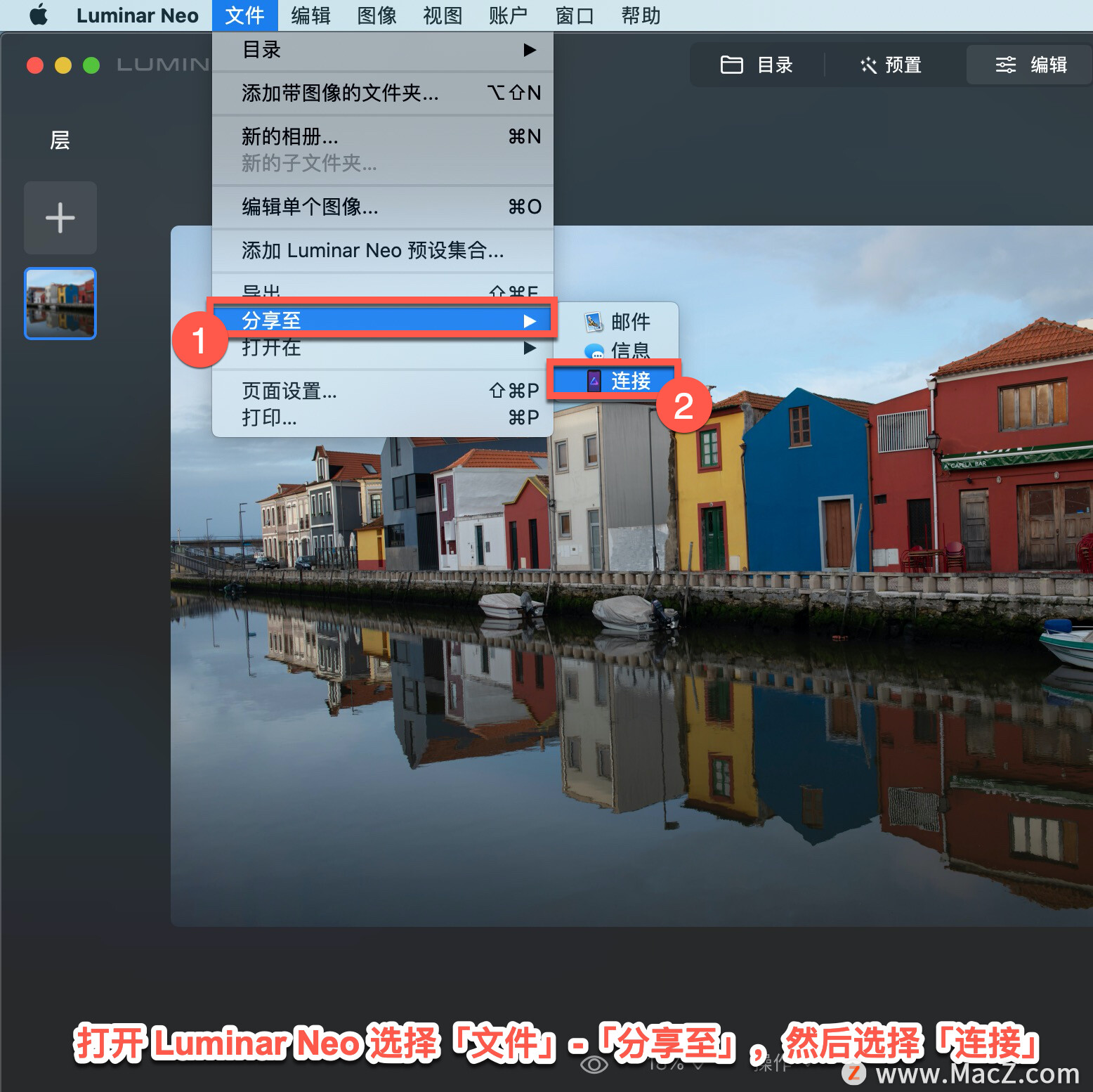This screenshot has width=1093, height=1092.
Task: Add a new layer with plus button
Action: coord(60,218)
